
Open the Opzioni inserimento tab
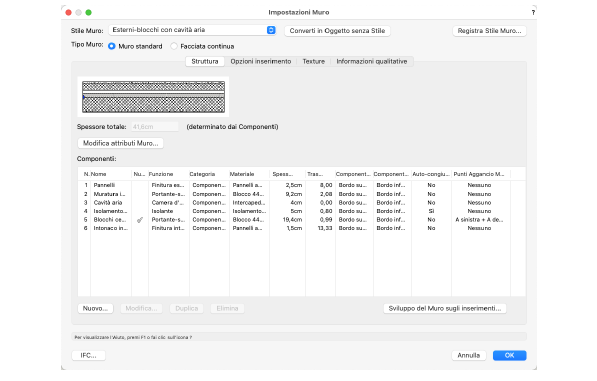click(260, 61)
